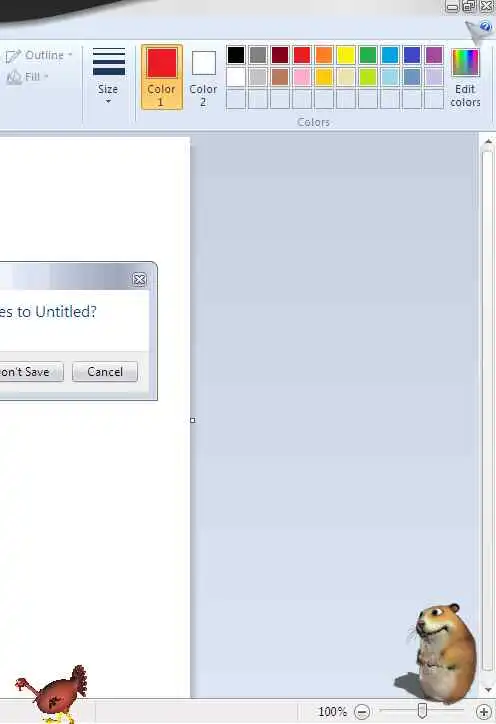Select Color 1 foreground box
Screen dimensions: 496x724
tap(162, 77)
